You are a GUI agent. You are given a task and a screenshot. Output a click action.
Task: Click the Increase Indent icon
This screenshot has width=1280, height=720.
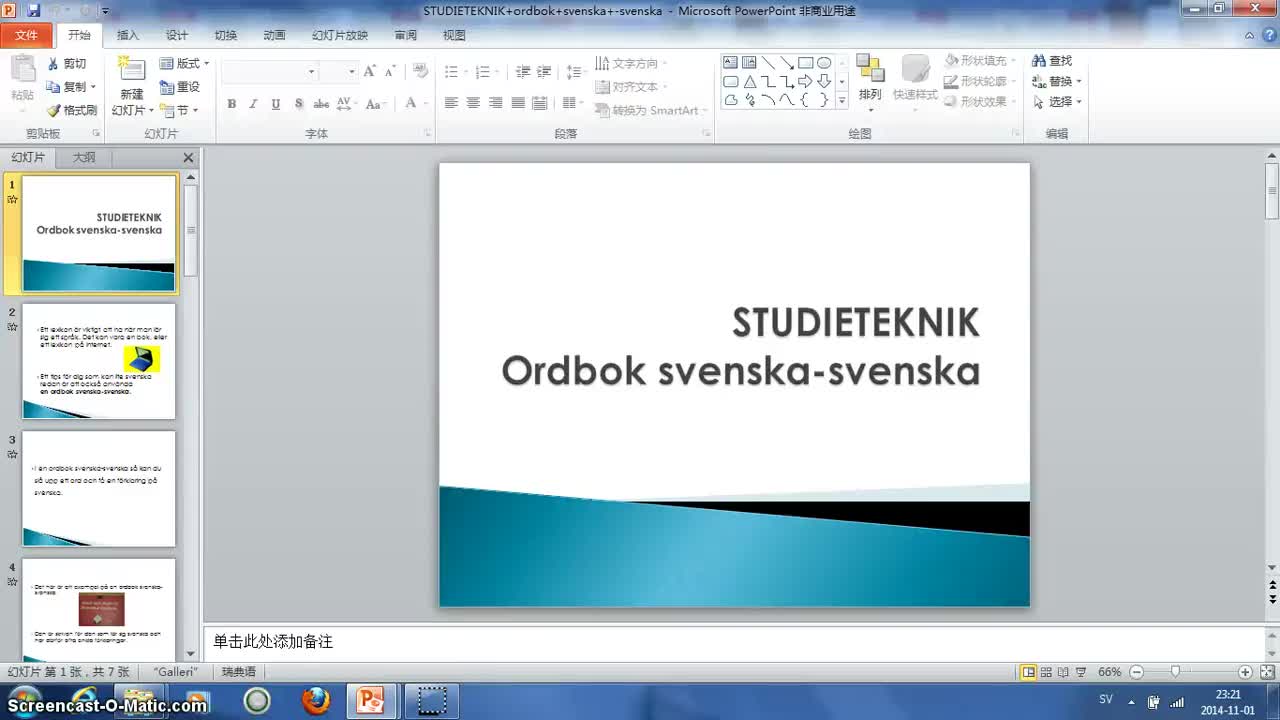click(544, 71)
